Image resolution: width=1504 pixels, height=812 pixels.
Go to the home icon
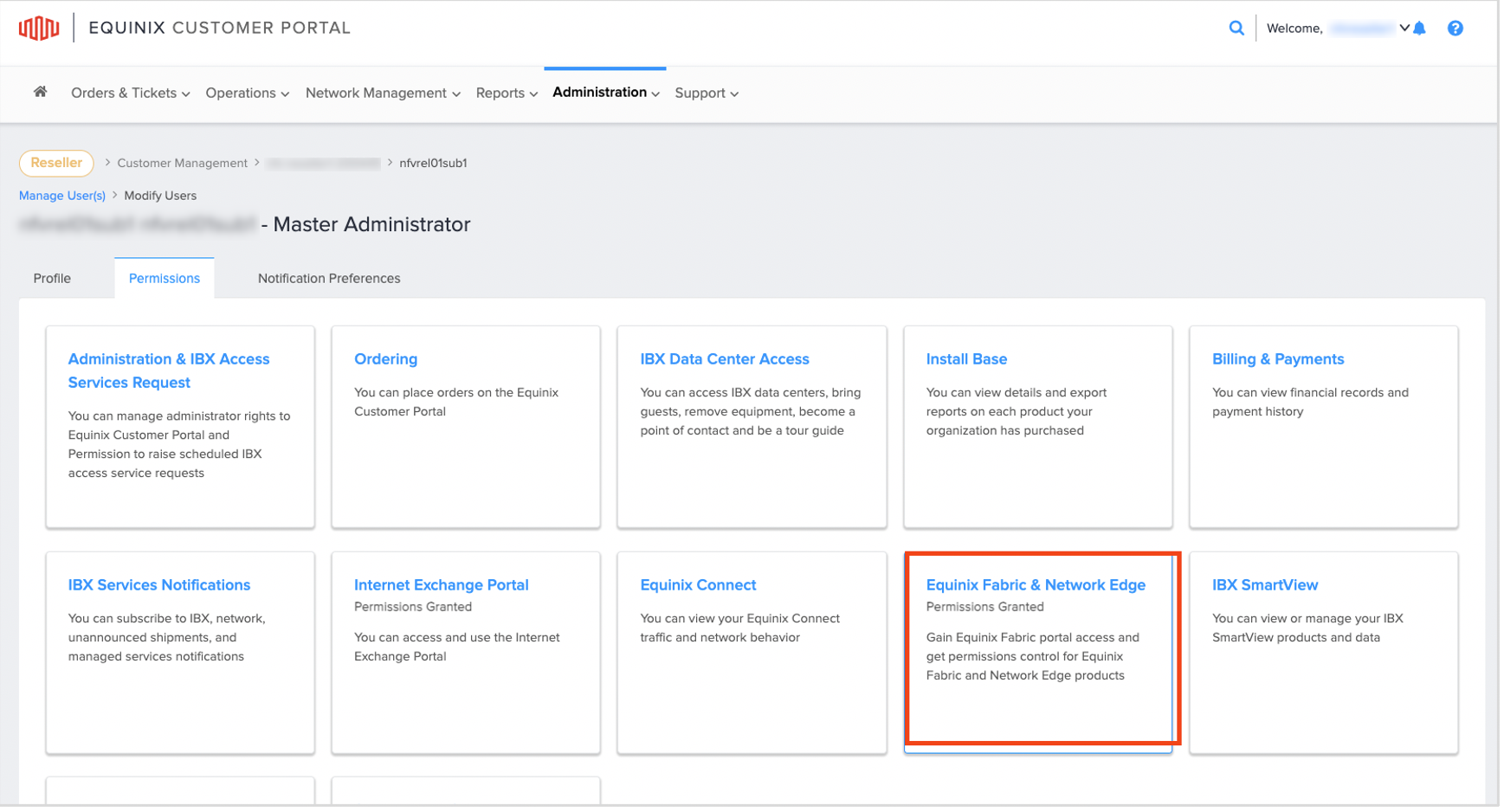pos(40,92)
